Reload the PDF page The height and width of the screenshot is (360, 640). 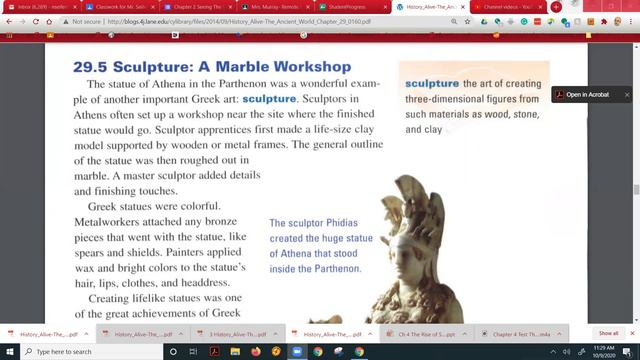[36, 22]
